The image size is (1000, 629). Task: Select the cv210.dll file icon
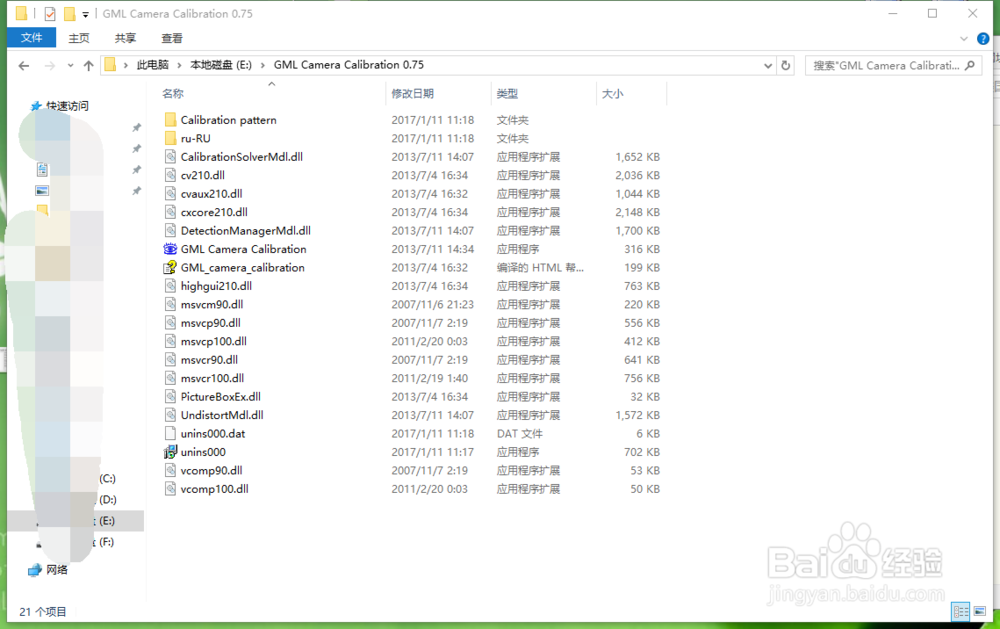[x=170, y=175]
